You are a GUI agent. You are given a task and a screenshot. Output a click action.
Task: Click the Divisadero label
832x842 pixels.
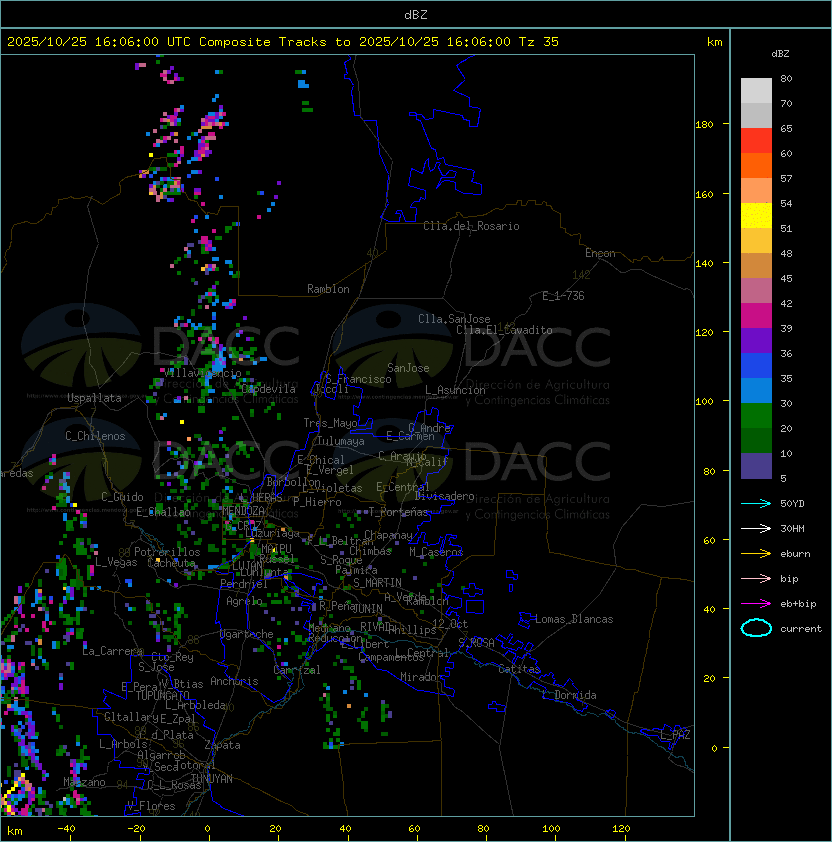(445, 496)
